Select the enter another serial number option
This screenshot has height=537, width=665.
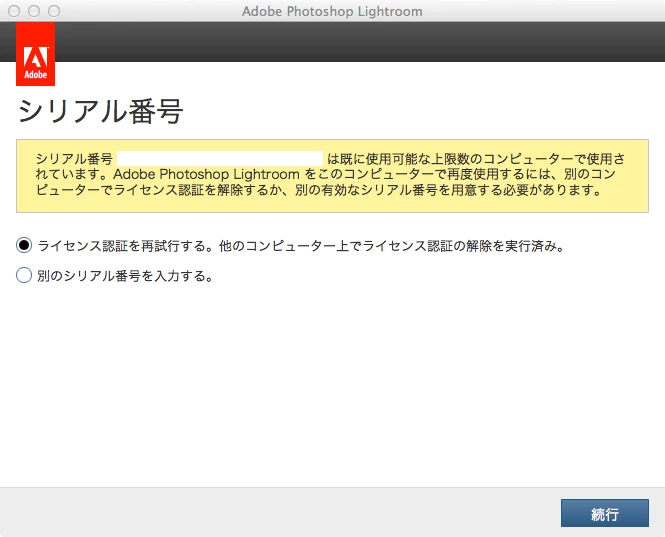[24, 275]
